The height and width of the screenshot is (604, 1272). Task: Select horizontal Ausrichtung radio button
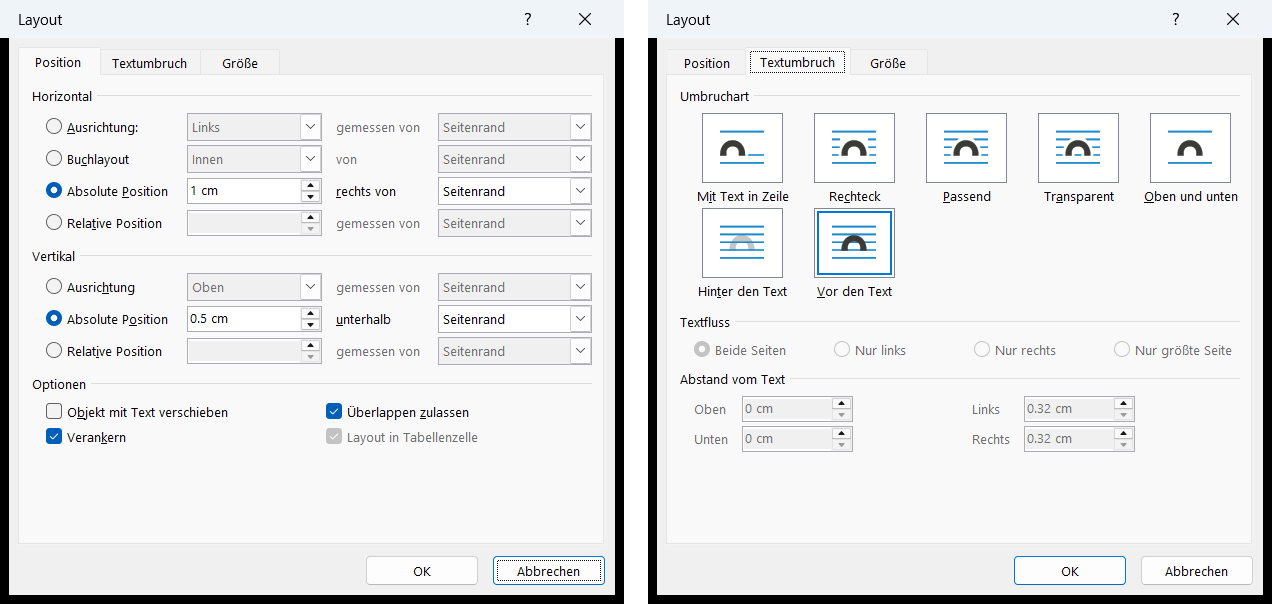pos(54,127)
